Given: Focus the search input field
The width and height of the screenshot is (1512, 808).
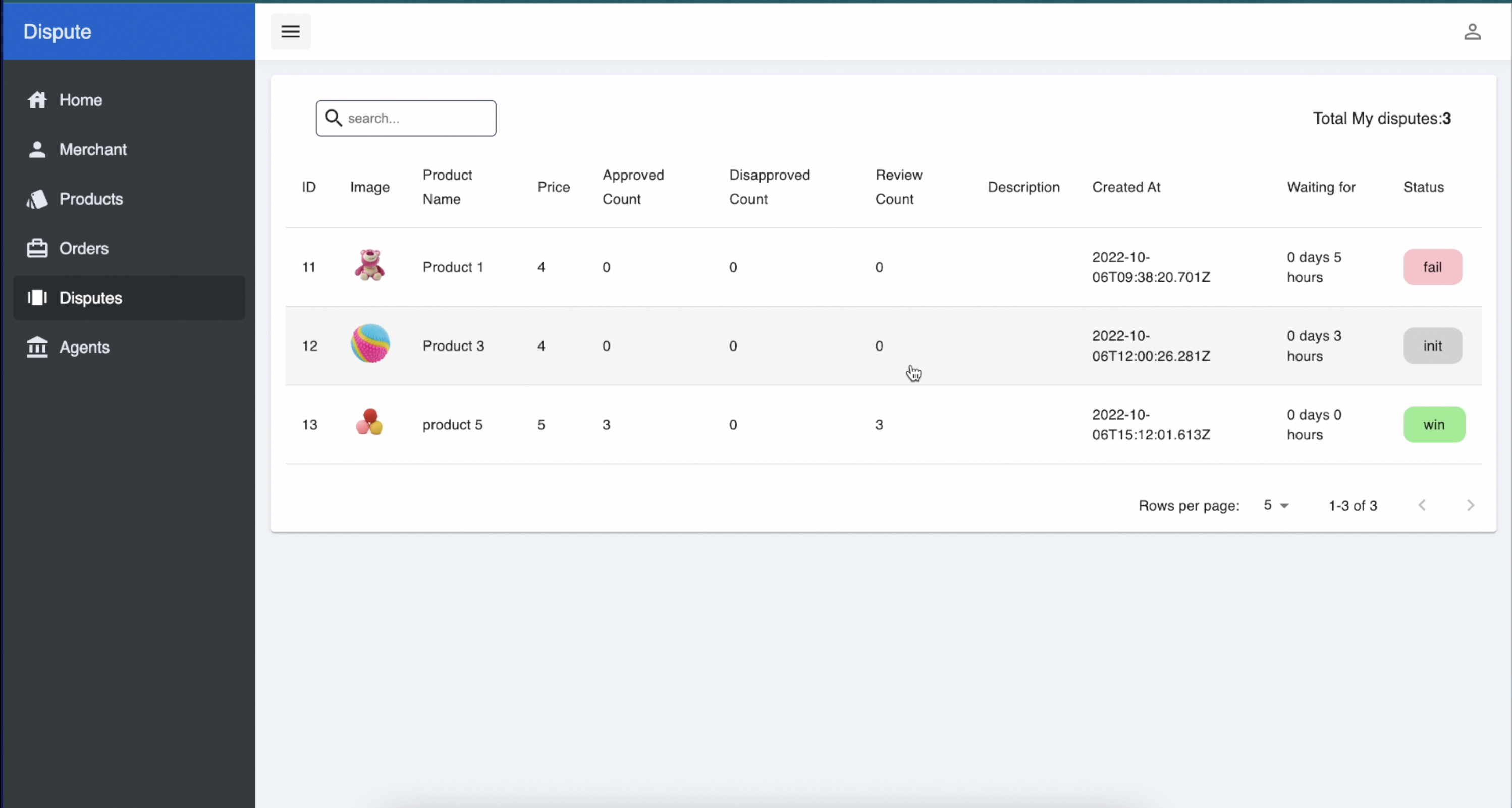Looking at the screenshot, I should pyautogui.click(x=418, y=118).
